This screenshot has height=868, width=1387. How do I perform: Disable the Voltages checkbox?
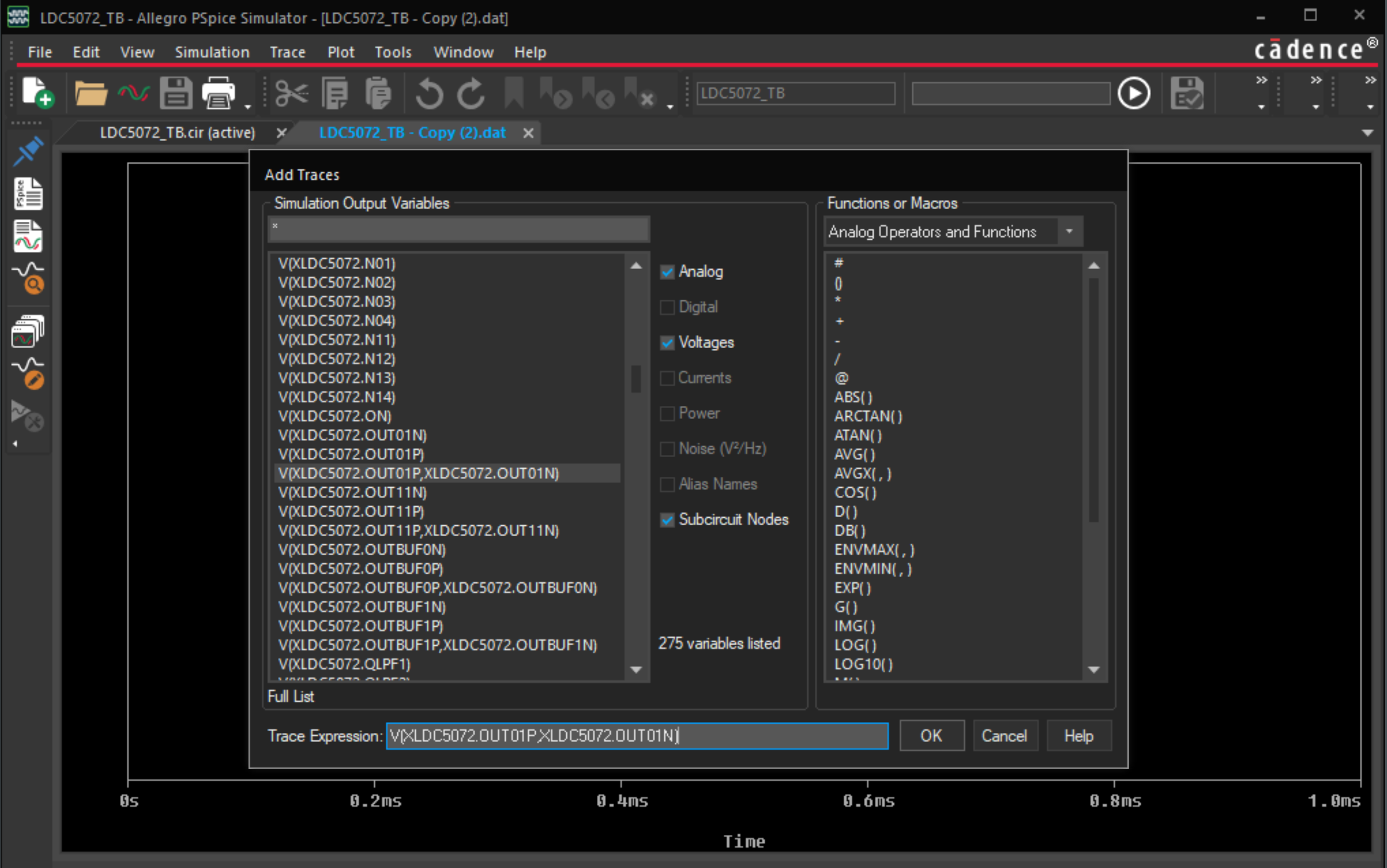pos(667,342)
